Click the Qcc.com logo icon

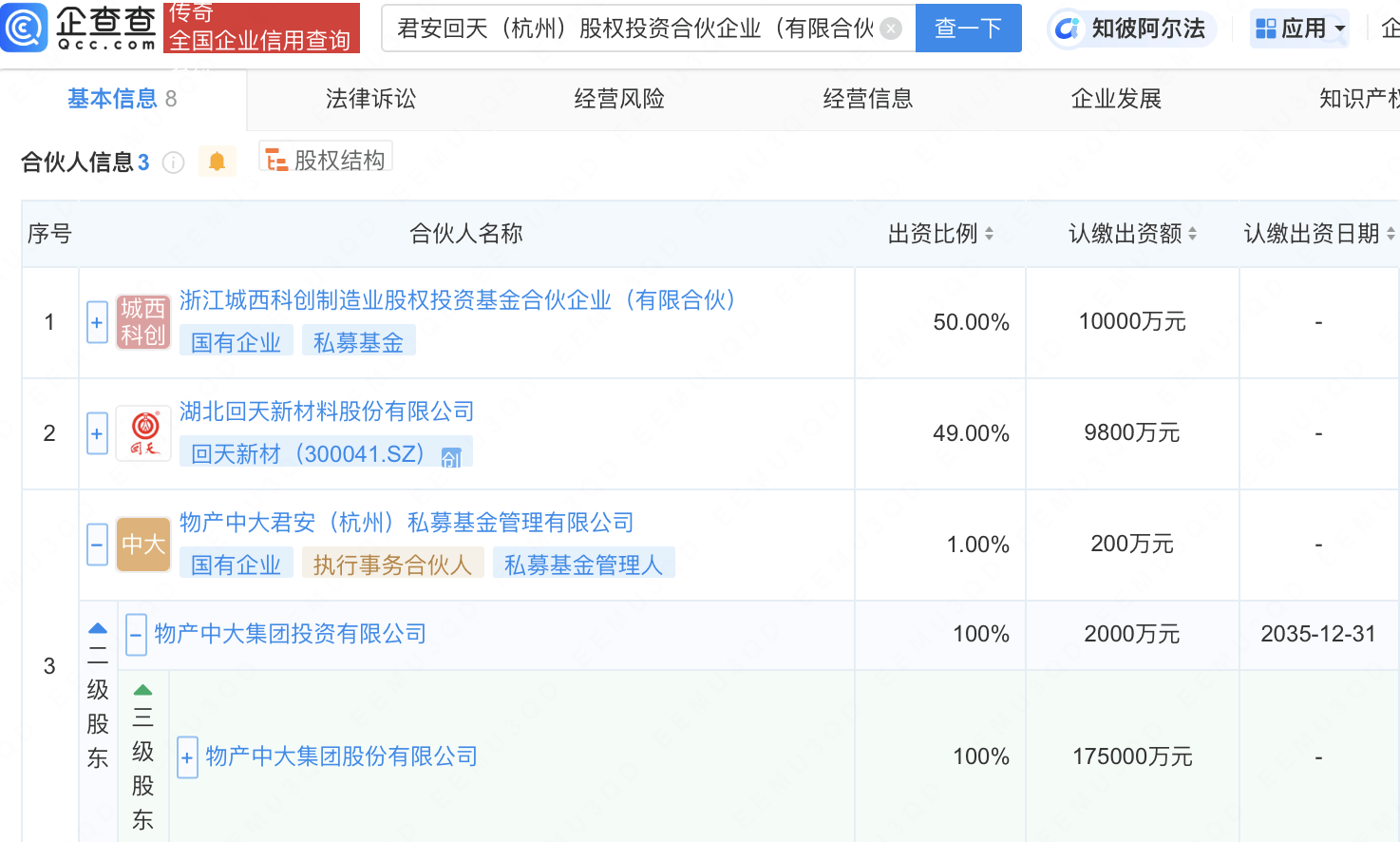[x=24, y=28]
